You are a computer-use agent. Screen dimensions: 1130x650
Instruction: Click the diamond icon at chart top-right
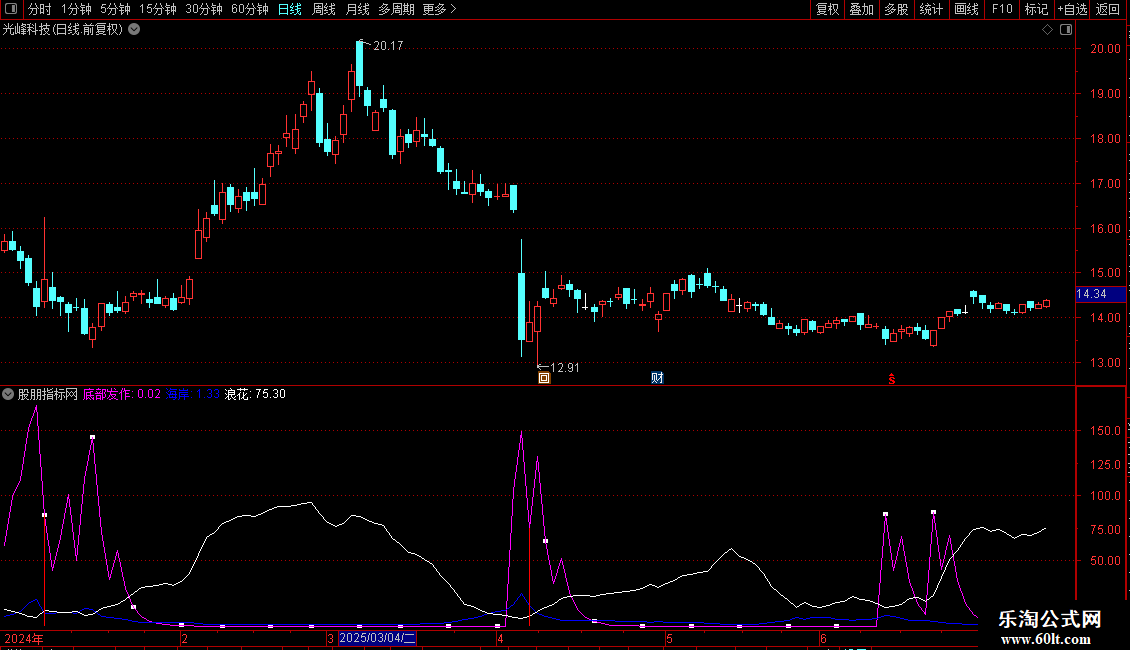point(1047,30)
